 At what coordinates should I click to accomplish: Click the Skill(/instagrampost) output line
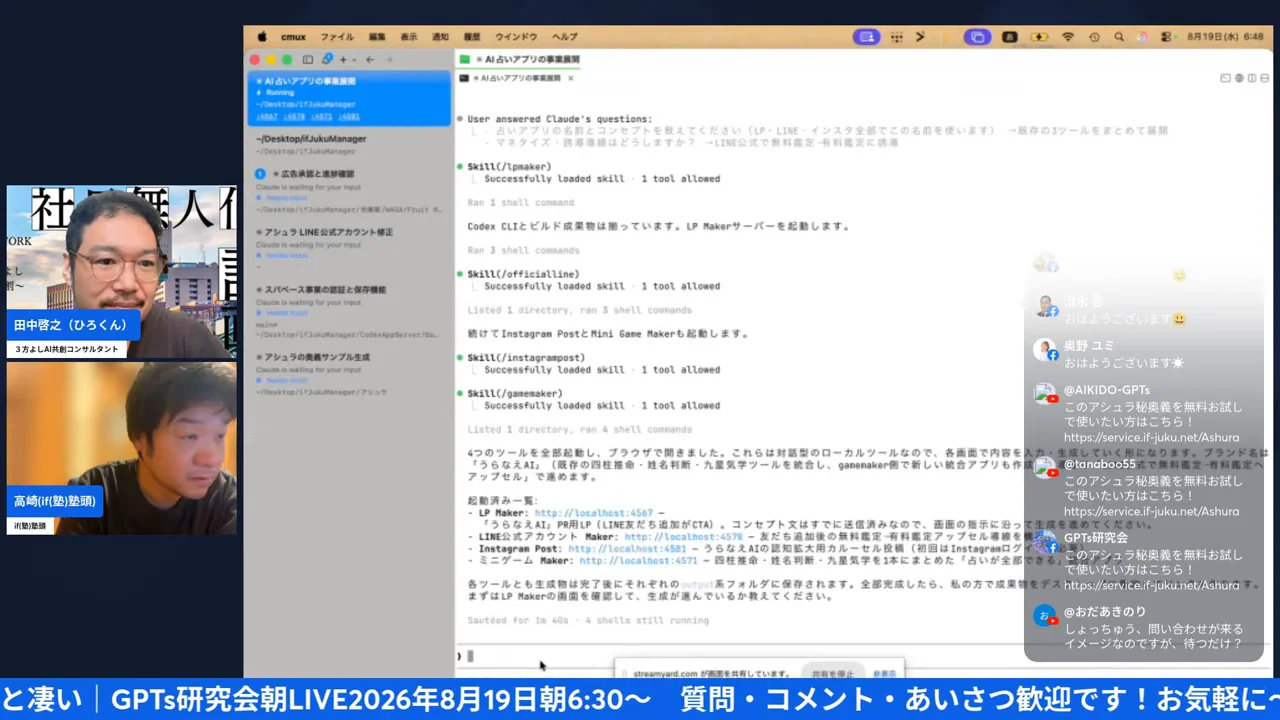pos(528,358)
